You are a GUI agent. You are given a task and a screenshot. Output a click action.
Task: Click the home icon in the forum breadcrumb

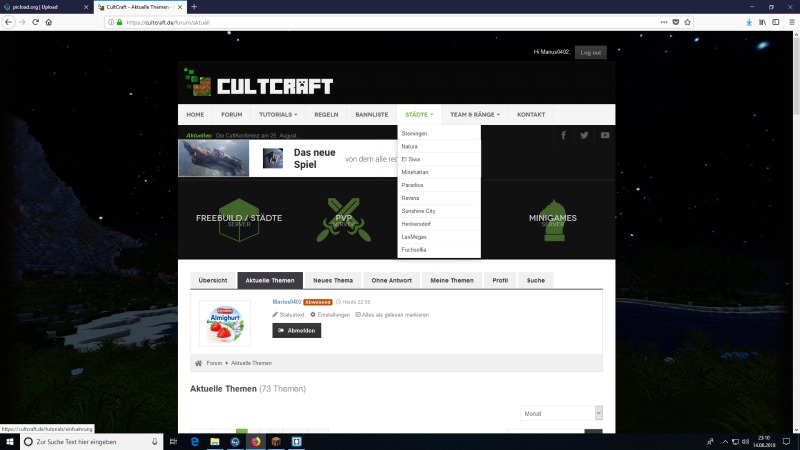coord(199,363)
